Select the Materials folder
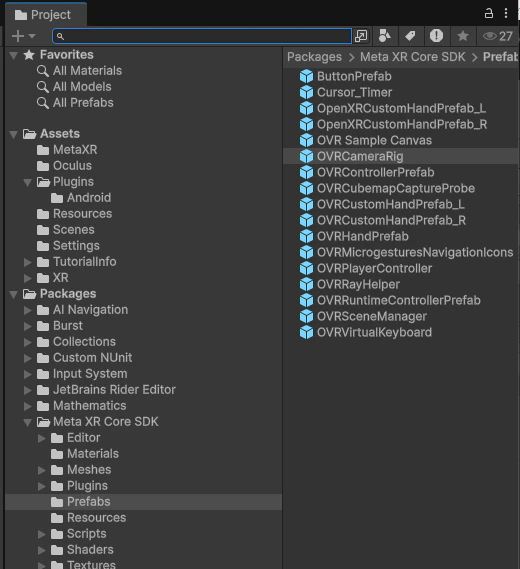Viewport: 520px width, 569px height. (x=85, y=454)
